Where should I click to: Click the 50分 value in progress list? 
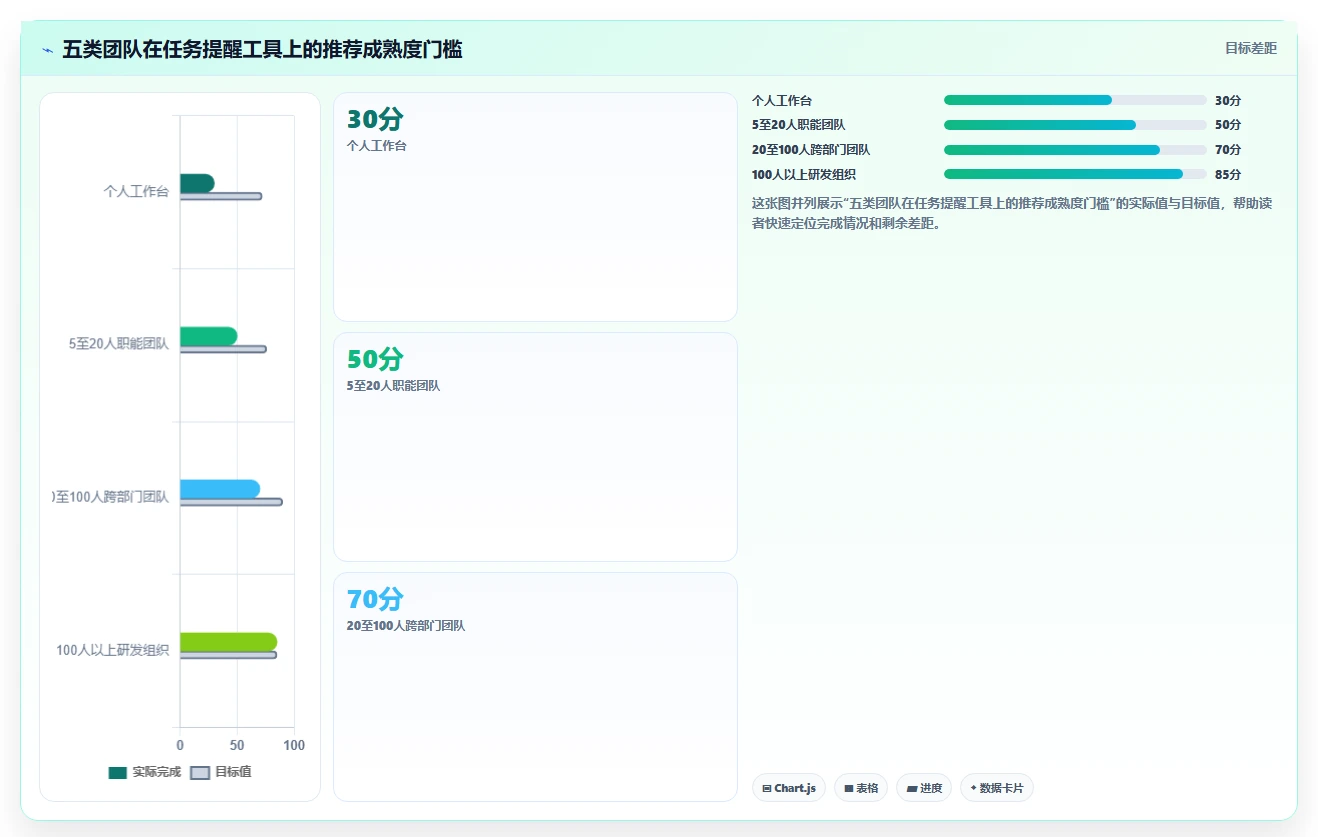[1228, 125]
